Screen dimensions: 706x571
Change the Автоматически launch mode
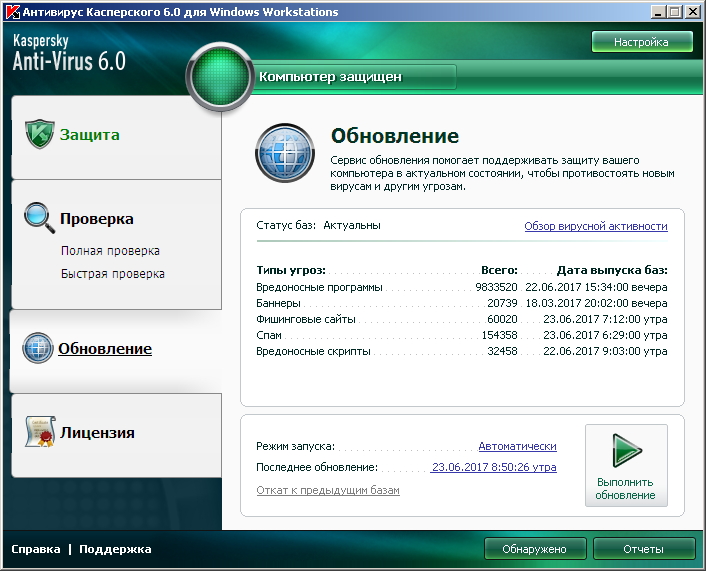click(517, 446)
